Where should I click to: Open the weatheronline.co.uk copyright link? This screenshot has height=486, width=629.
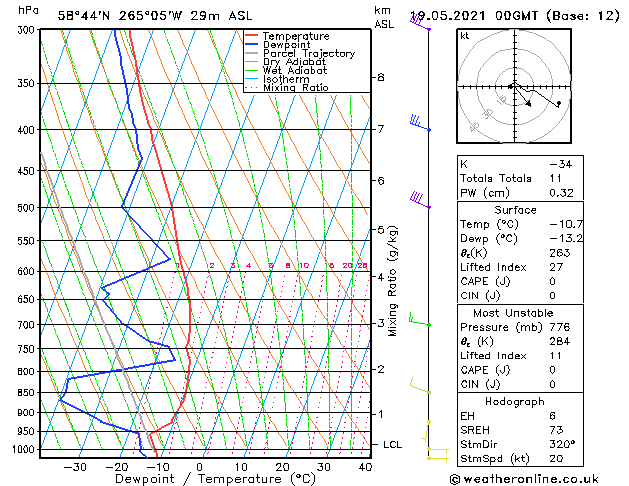tap(524, 479)
